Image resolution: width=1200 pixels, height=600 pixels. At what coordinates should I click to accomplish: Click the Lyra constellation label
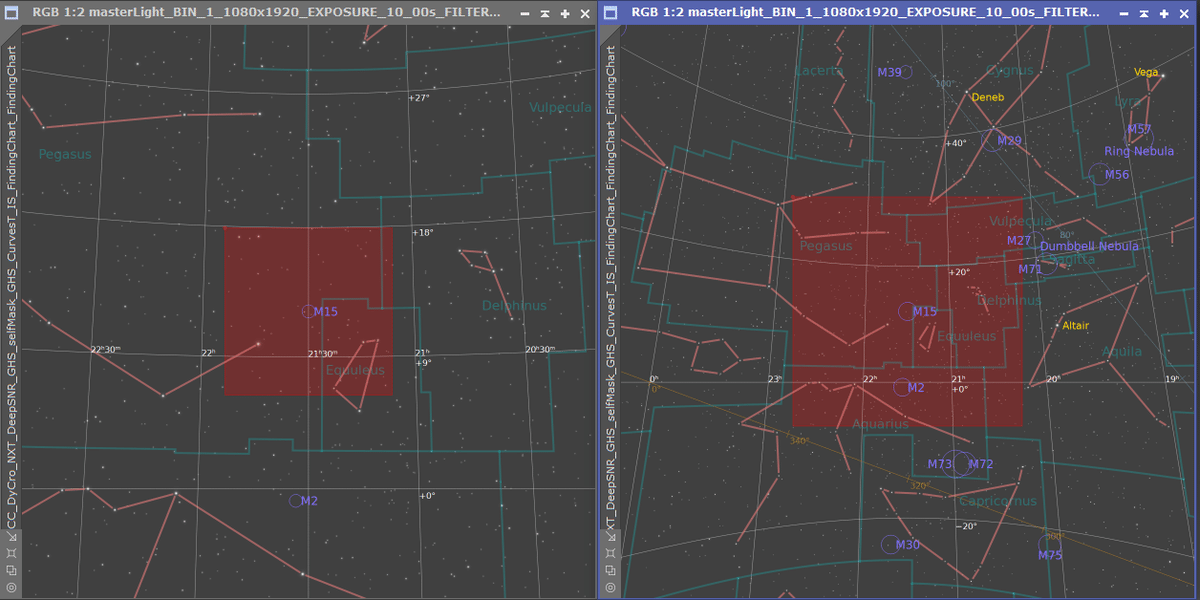(x=1127, y=101)
